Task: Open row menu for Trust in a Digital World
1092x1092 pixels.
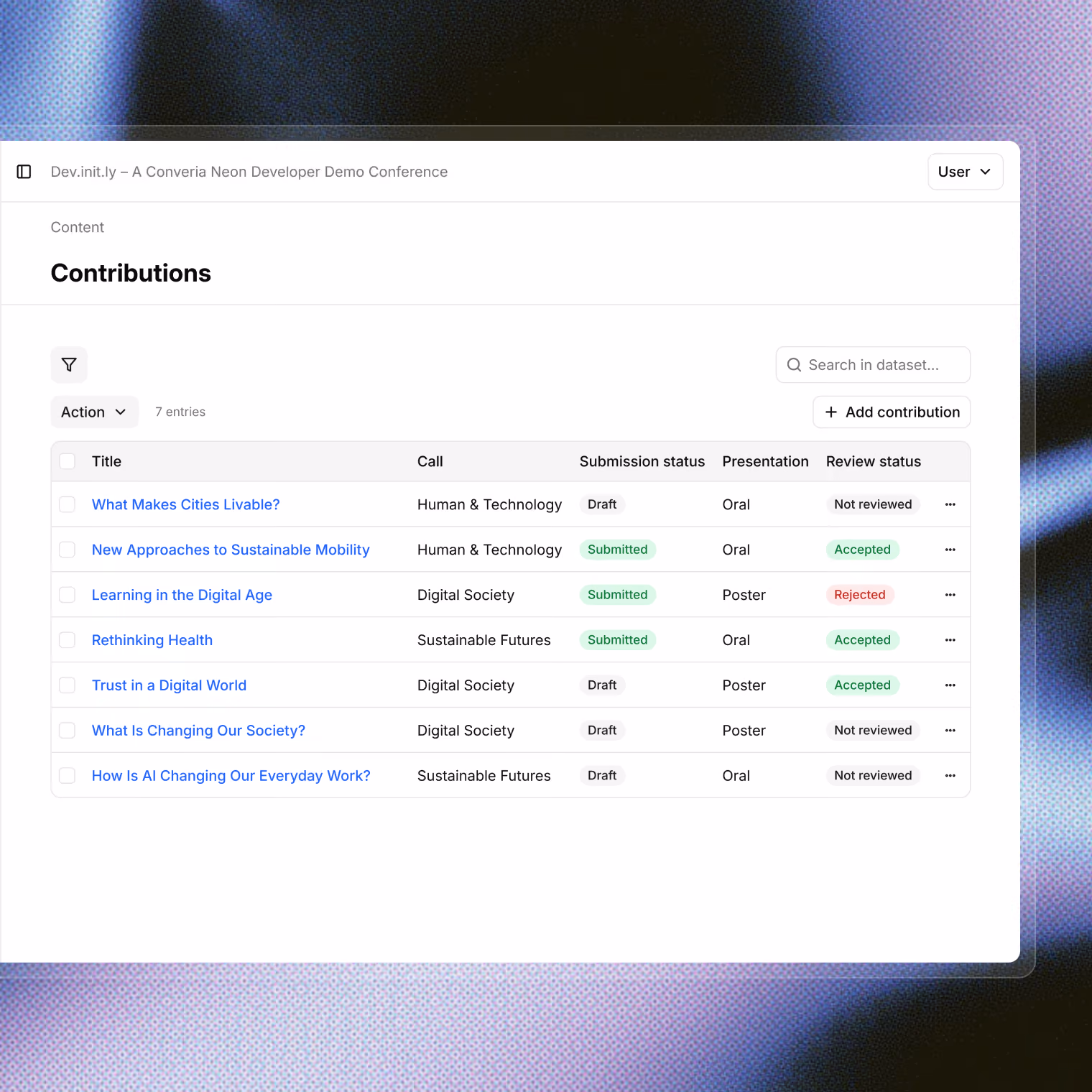Action: tap(950, 685)
